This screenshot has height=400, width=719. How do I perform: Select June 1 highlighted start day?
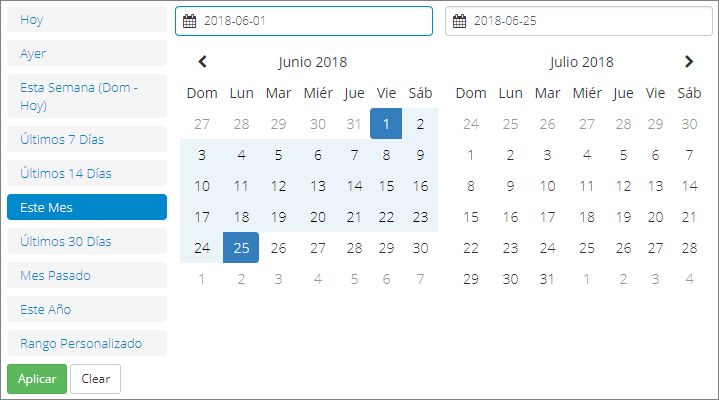(386, 124)
